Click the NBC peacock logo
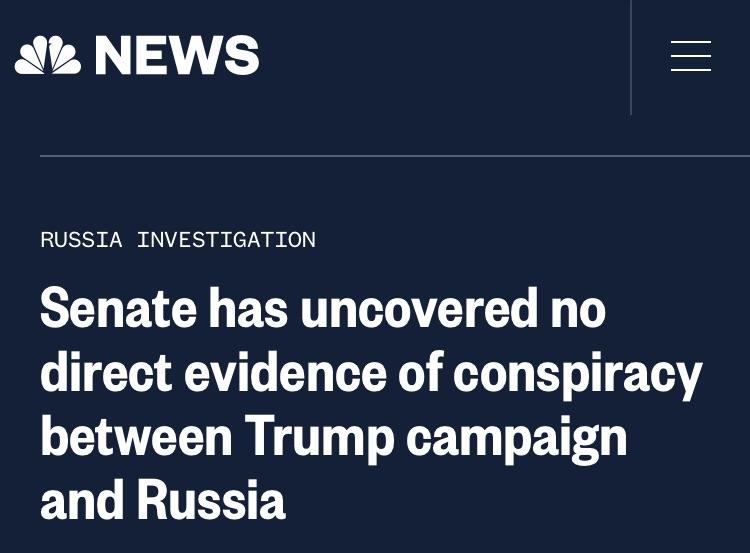The width and height of the screenshot is (750, 553). pyautogui.click(x=48, y=55)
